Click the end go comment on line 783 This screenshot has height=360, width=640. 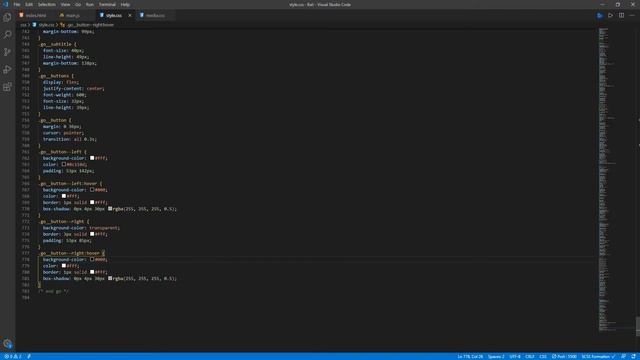[53, 291]
